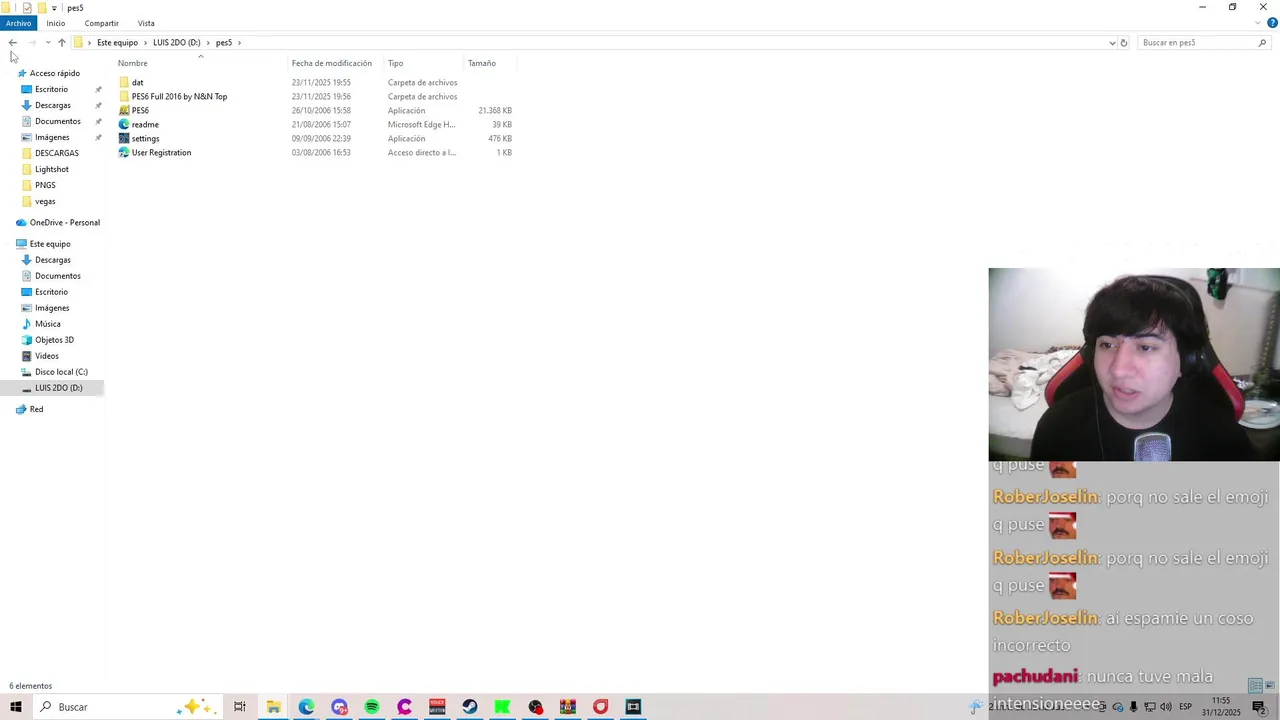This screenshot has width=1280, height=720.
Task: Select PES6 Full 2016 by N&N Top folder
Action: [x=179, y=97]
